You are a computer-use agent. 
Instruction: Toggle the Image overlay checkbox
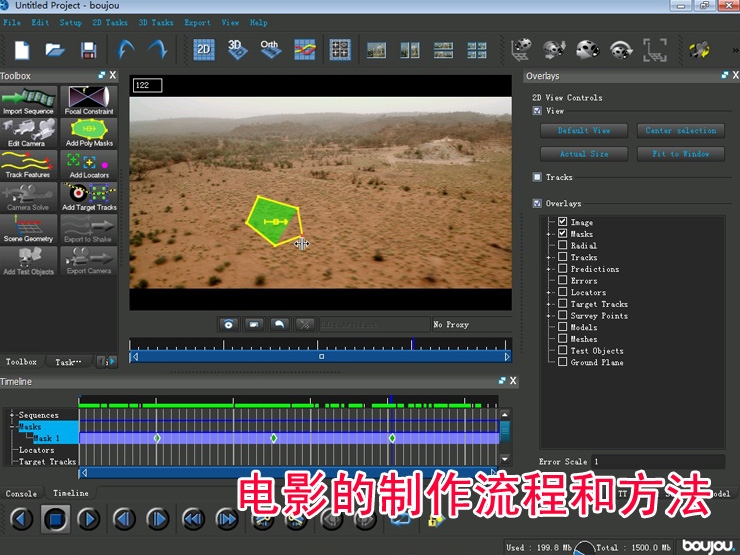563,222
